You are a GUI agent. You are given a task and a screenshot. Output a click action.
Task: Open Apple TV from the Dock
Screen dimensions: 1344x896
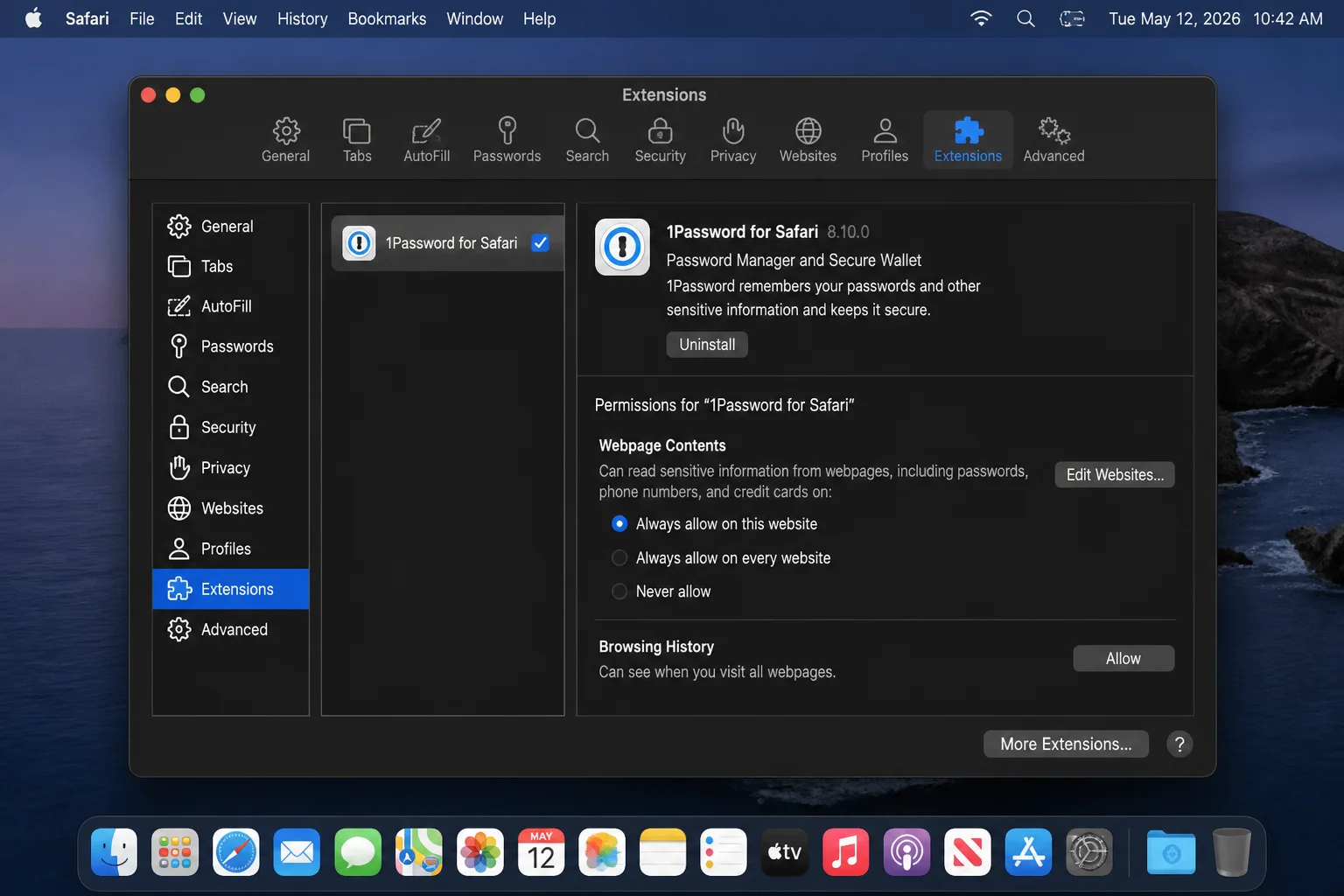[x=785, y=852]
